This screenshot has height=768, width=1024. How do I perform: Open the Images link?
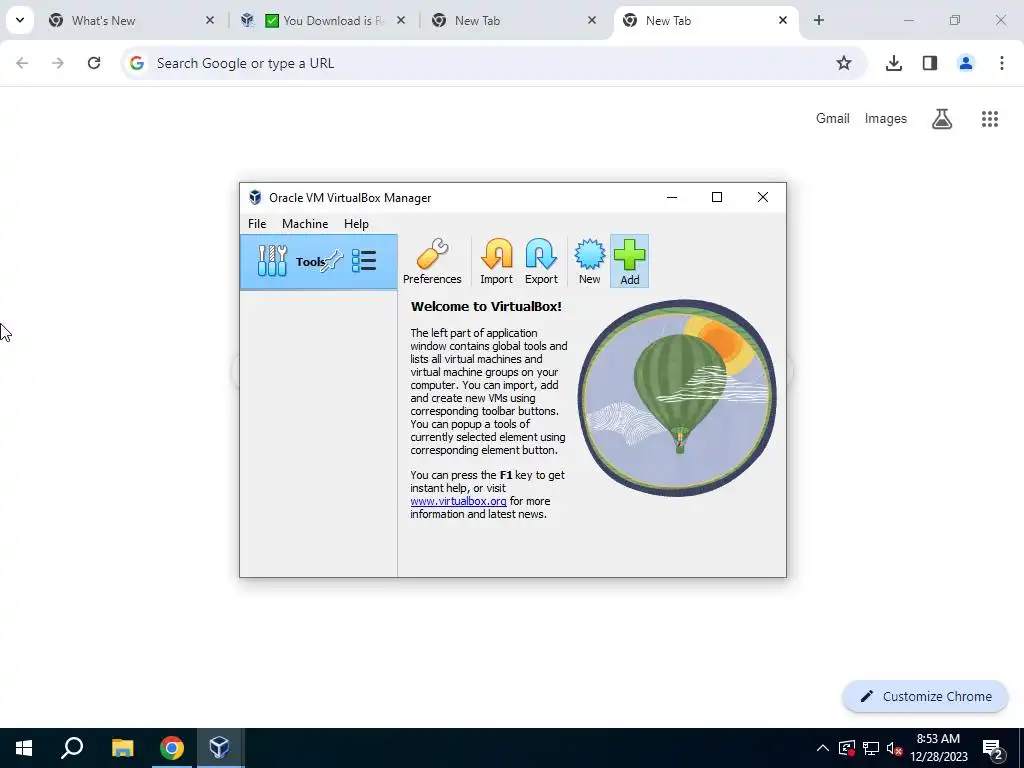pyautogui.click(x=886, y=118)
